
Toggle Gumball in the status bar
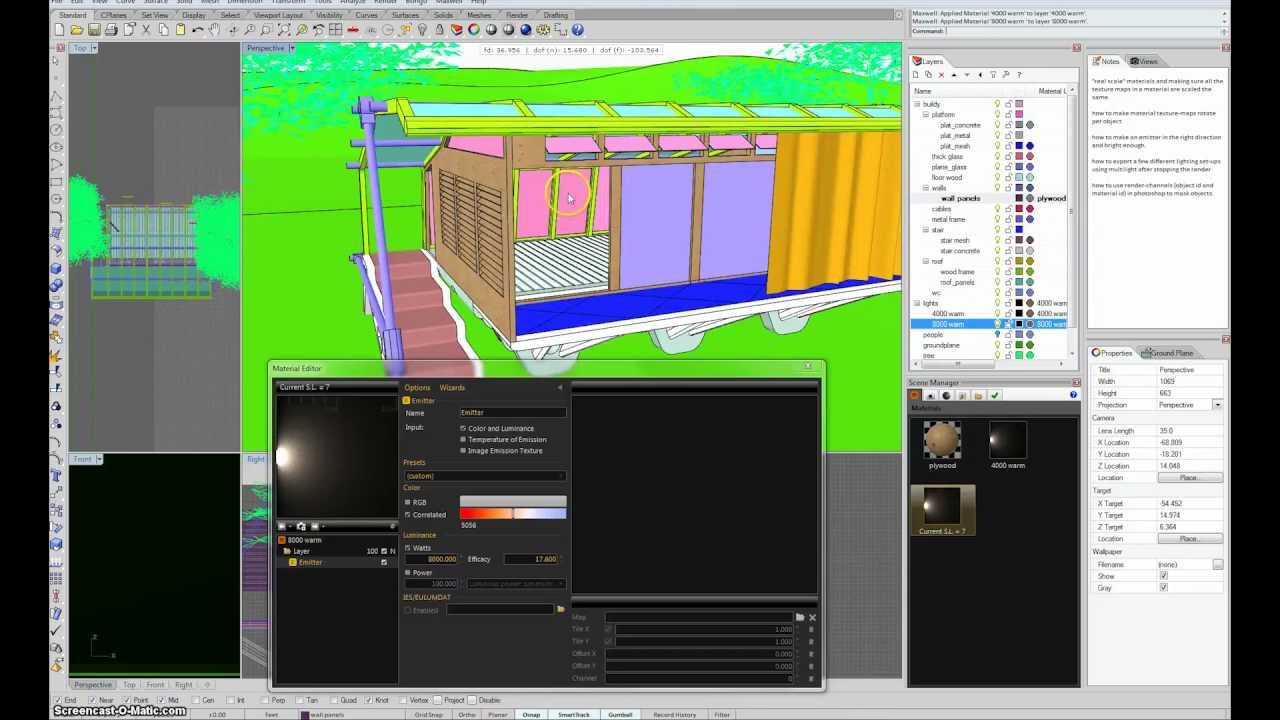coord(620,715)
